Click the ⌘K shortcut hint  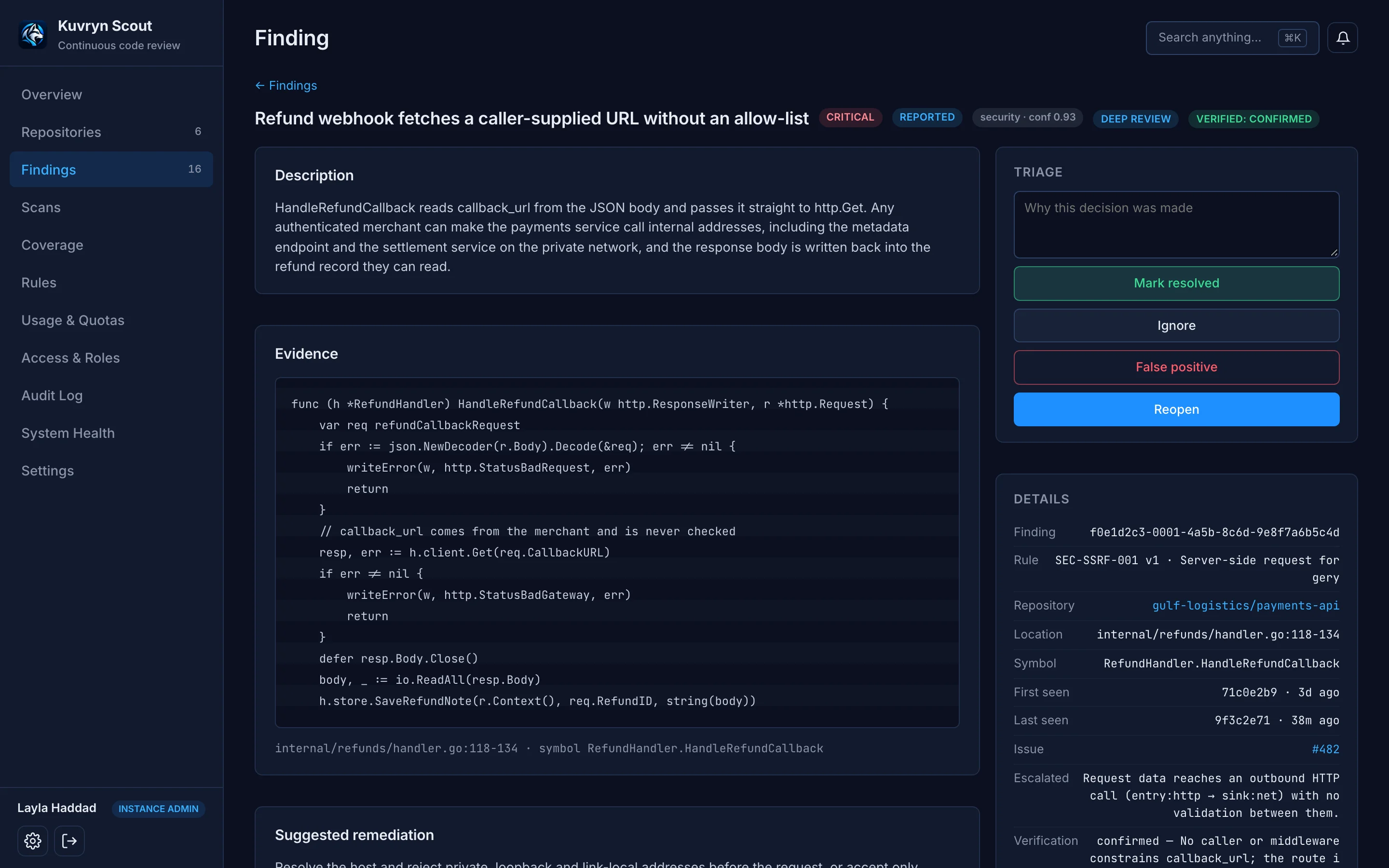tap(1292, 38)
